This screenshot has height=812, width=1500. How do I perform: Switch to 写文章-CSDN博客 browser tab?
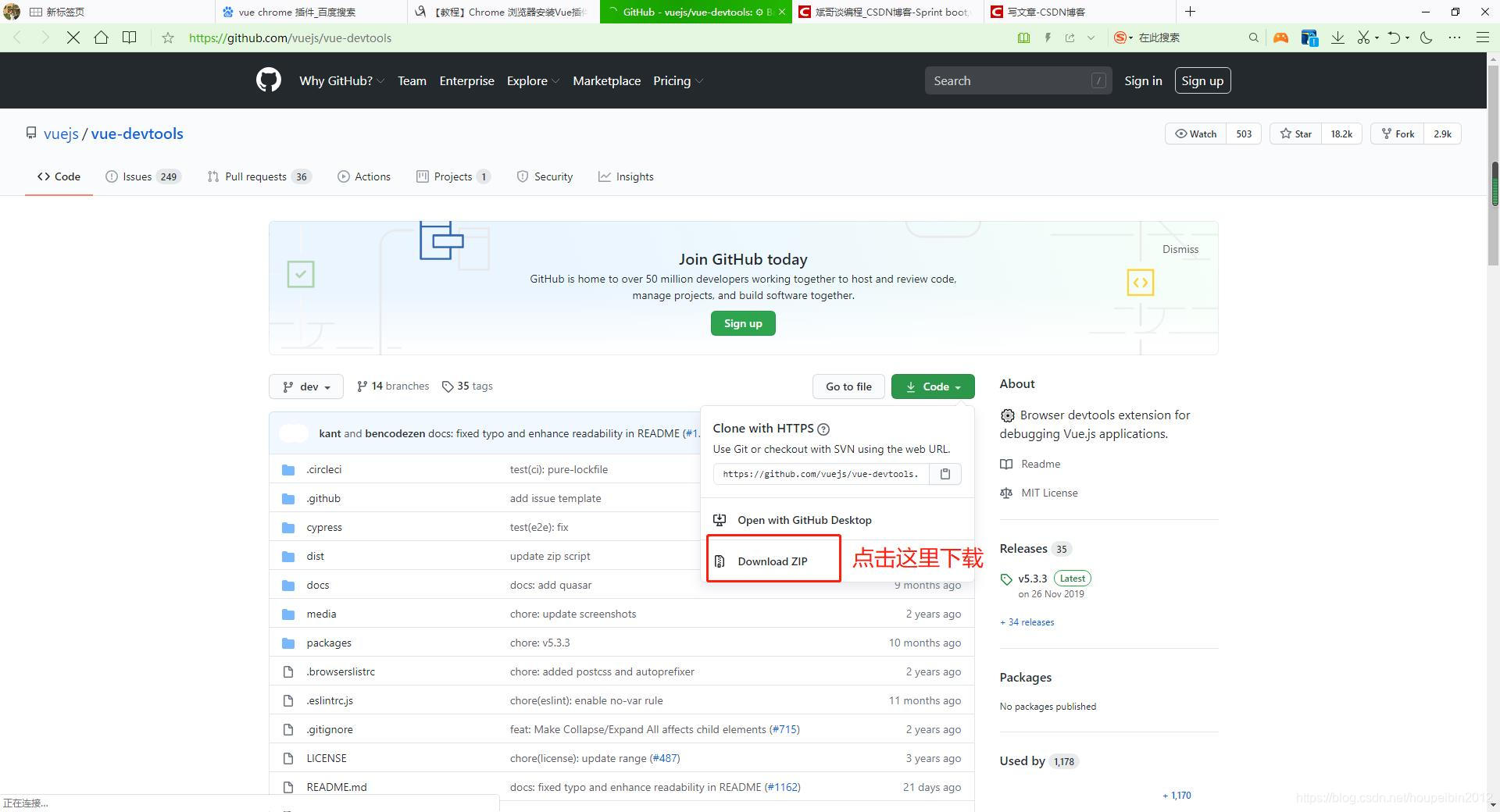[x=1080, y=12]
